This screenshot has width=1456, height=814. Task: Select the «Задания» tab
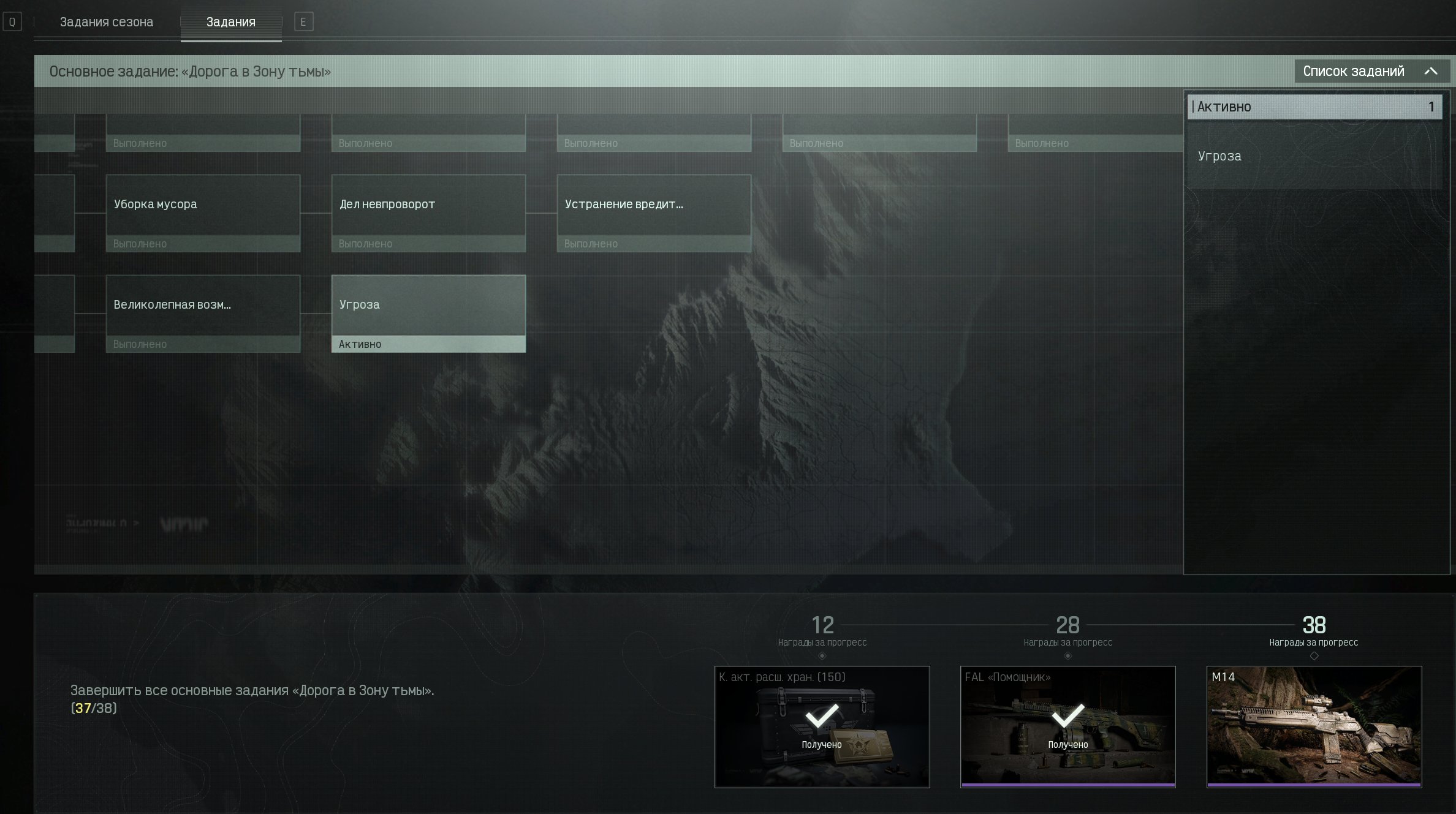click(x=231, y=22)
